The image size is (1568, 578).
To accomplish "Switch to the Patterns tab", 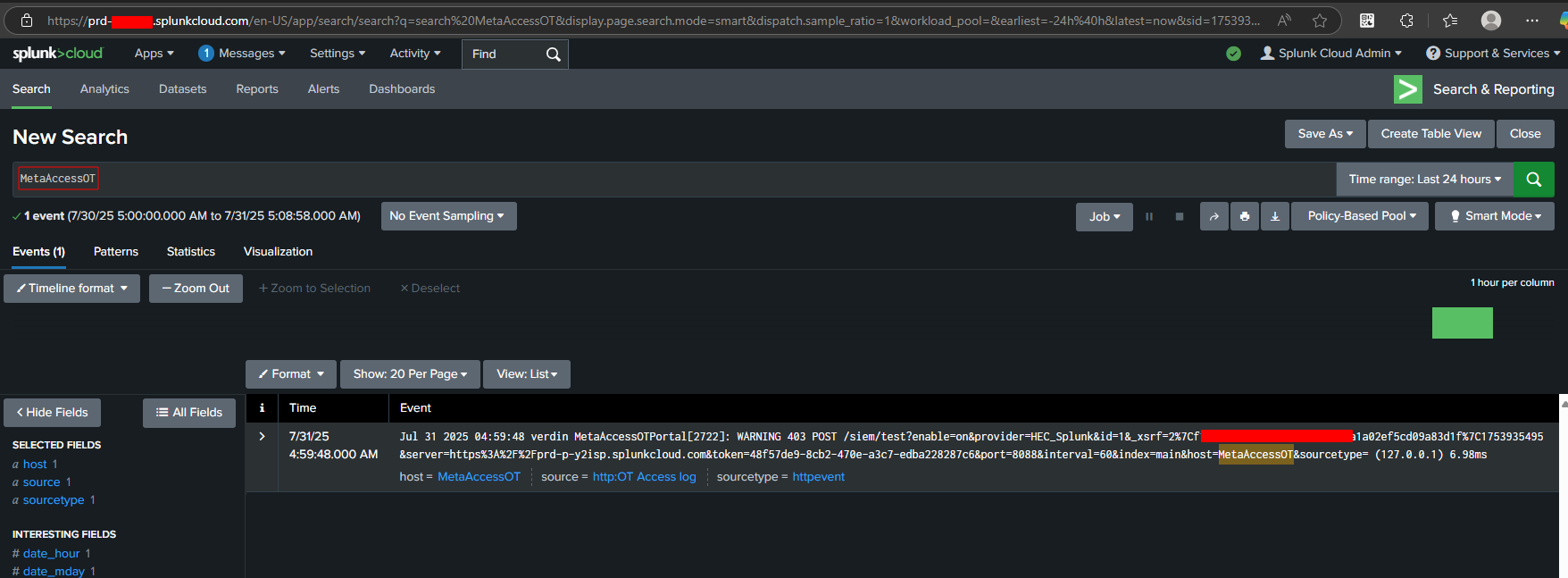I will point(116,252).
